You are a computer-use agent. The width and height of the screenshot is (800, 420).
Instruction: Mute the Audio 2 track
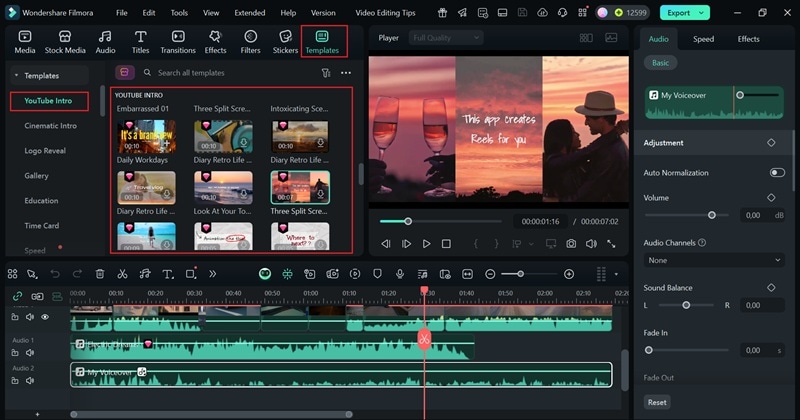tap(29, 381)
